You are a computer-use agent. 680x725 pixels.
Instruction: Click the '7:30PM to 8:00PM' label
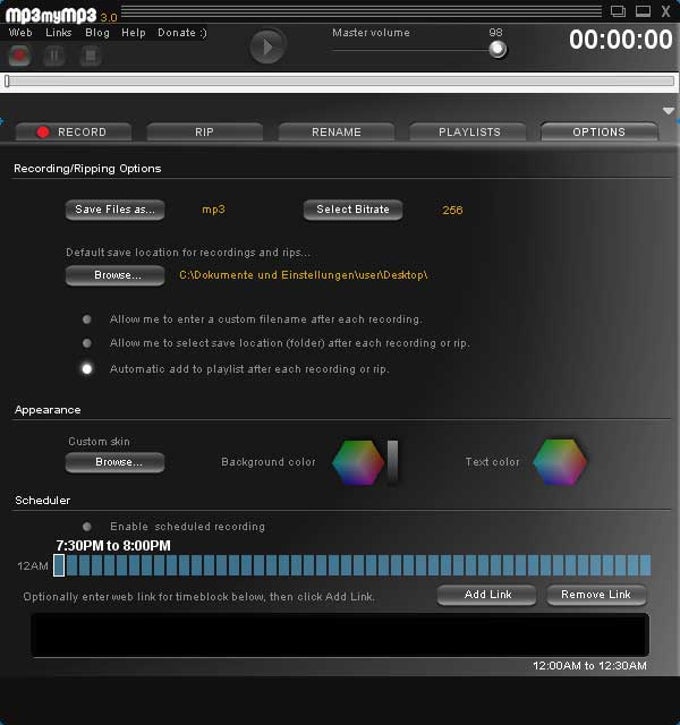coord(113,546)
